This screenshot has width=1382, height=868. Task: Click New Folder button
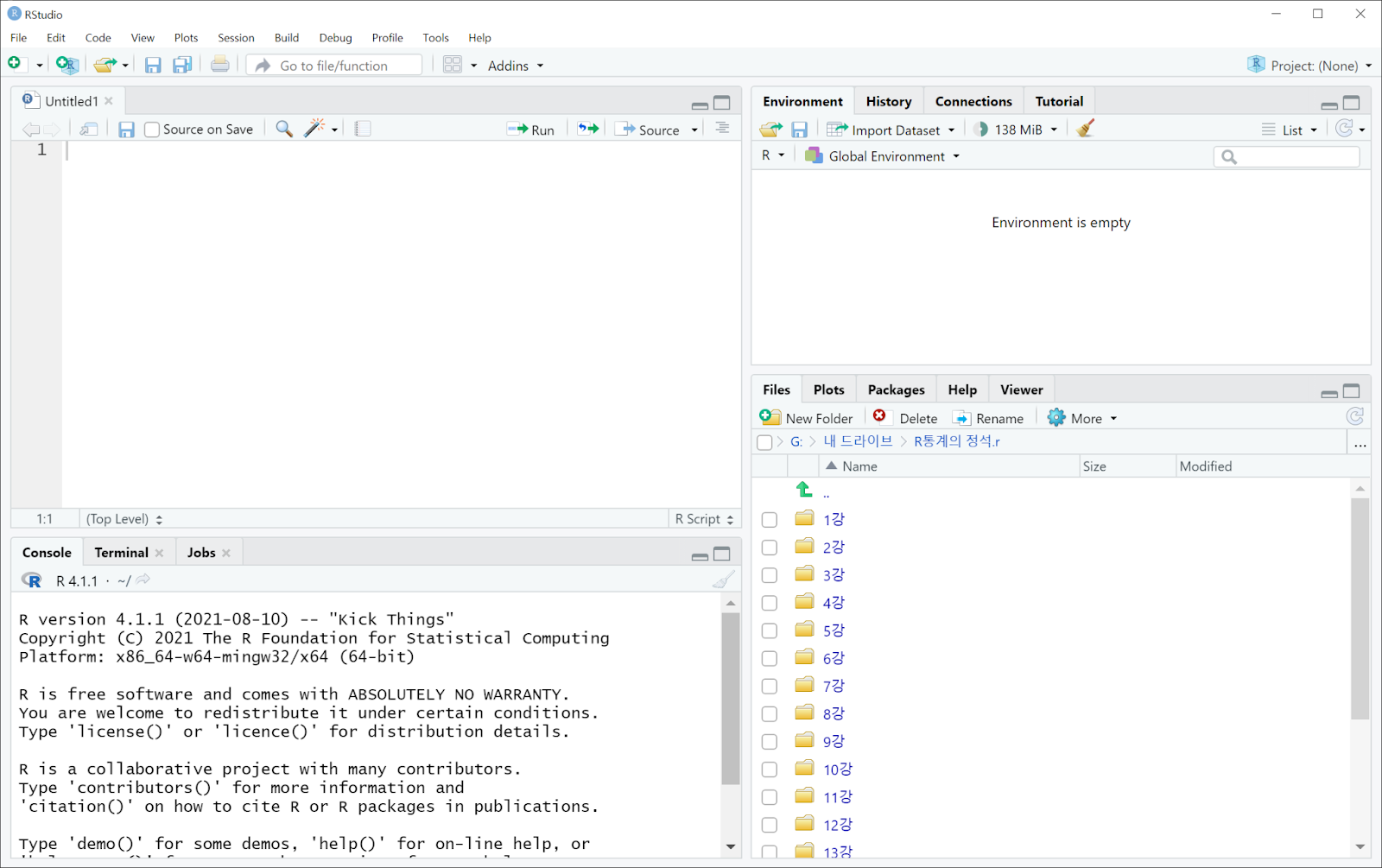coord(806,418)
